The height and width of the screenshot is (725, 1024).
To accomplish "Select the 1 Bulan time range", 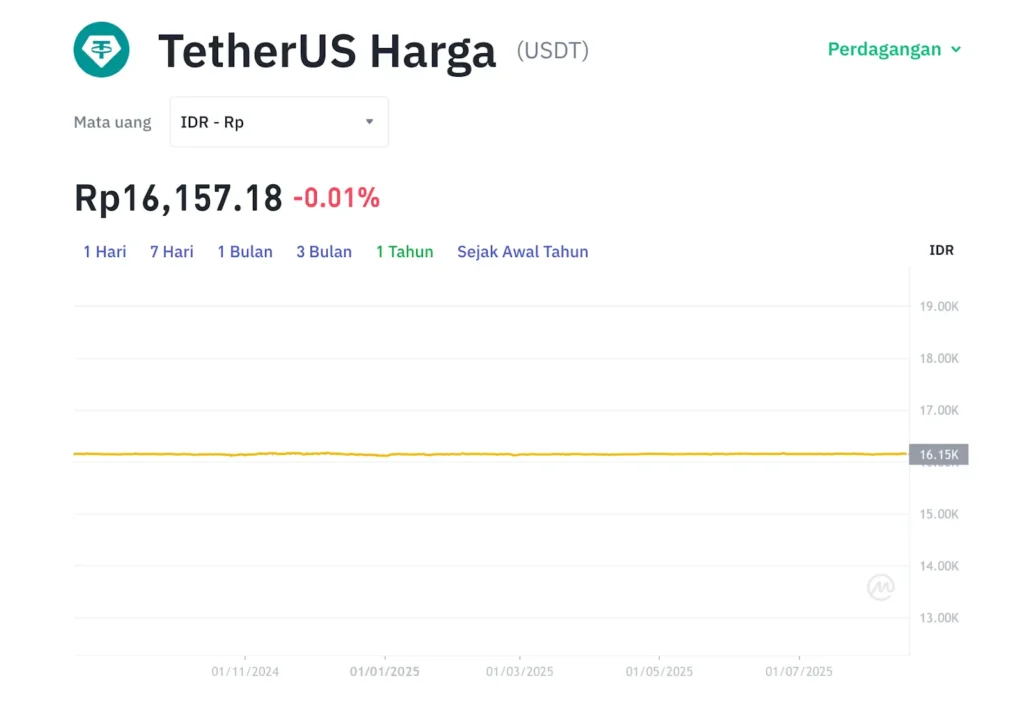I will pyautogui.click(x=245, y=251).
